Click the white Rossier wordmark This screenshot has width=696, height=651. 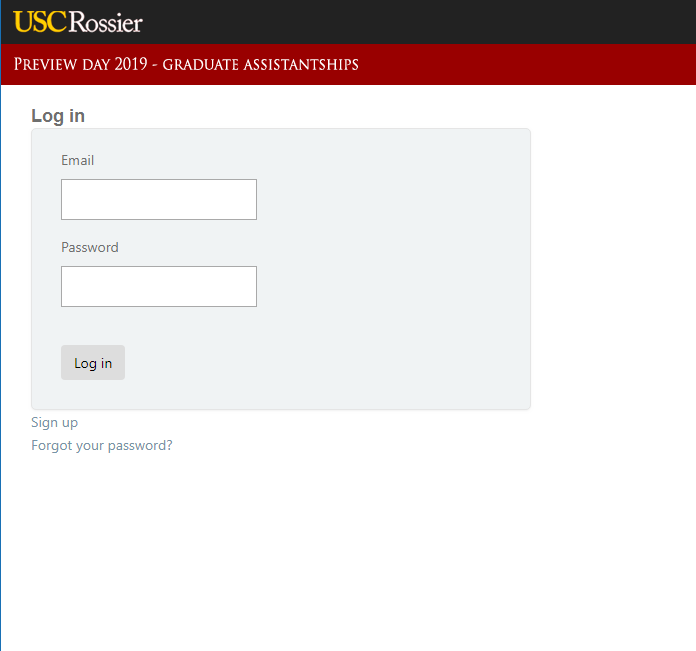(x=105, y=22)
